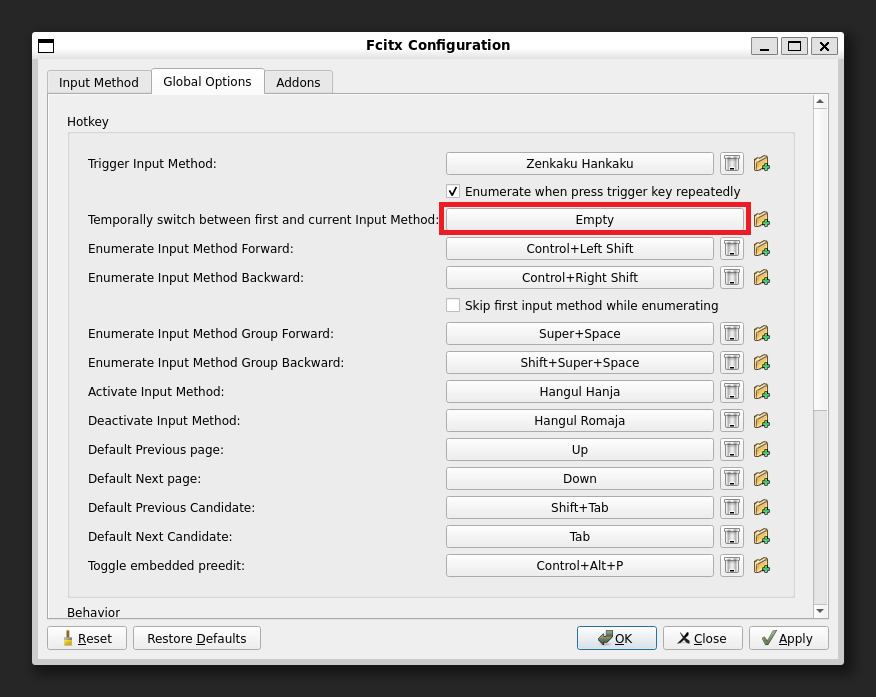The image size is (876, 697).
Task: Switch to the Input Method tab
Action: (99, 83)
